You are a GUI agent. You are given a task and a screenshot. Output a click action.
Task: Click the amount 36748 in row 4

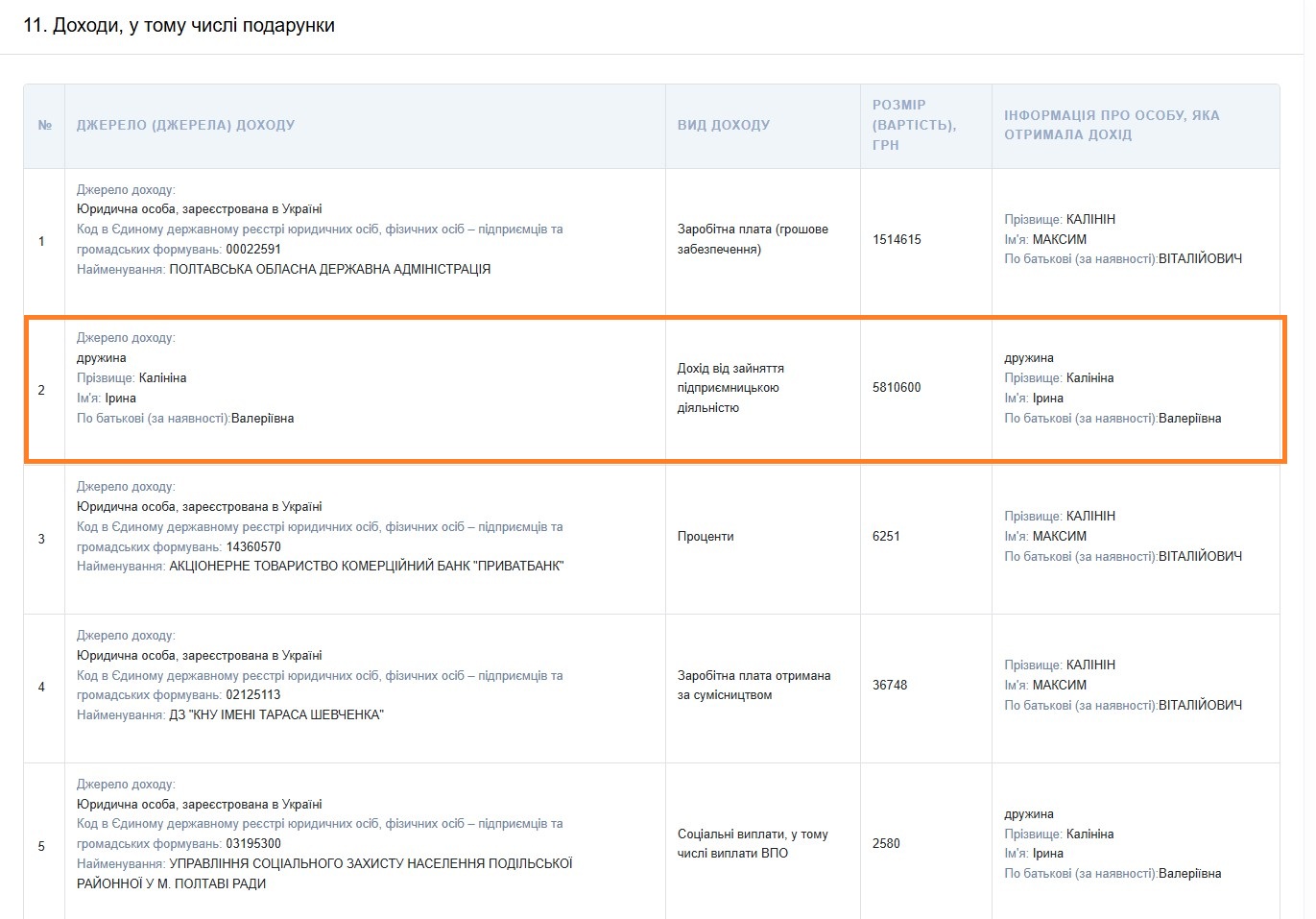[890, 686]
